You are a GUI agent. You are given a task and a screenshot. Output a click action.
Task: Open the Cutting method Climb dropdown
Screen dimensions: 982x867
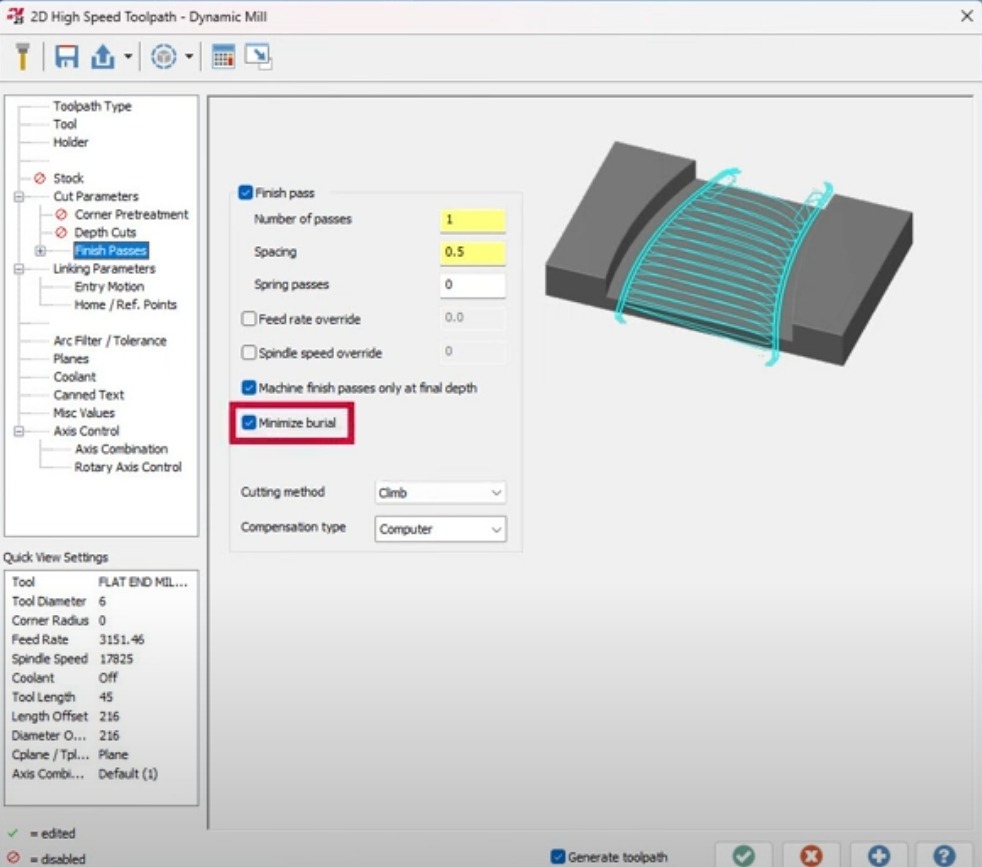point(440,493)
